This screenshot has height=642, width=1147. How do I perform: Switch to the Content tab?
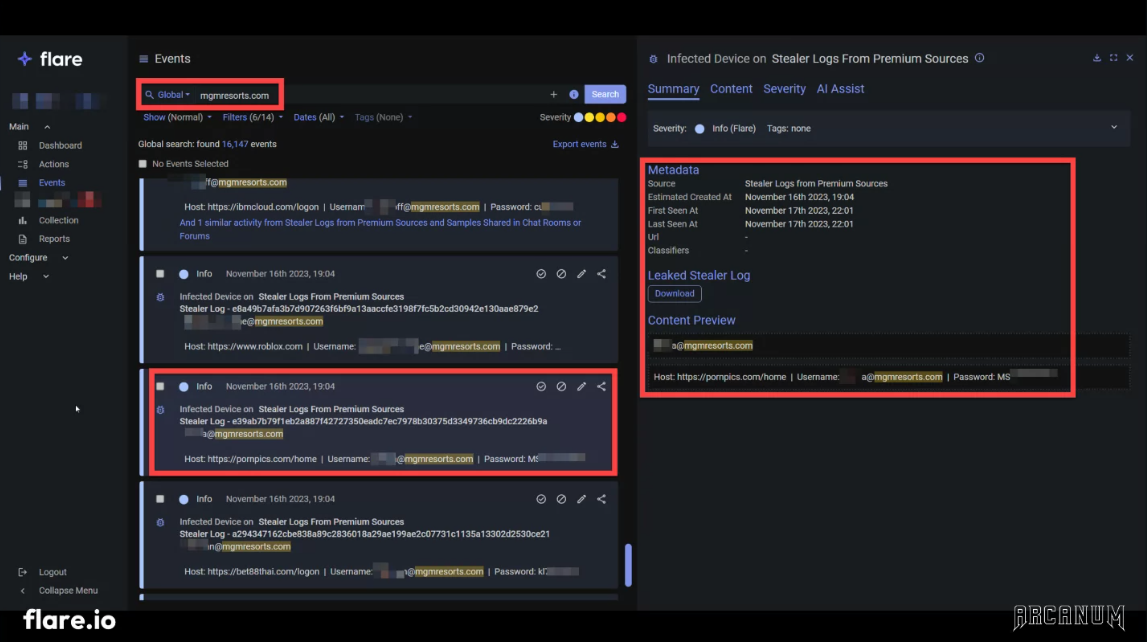[x=731, y=89]
